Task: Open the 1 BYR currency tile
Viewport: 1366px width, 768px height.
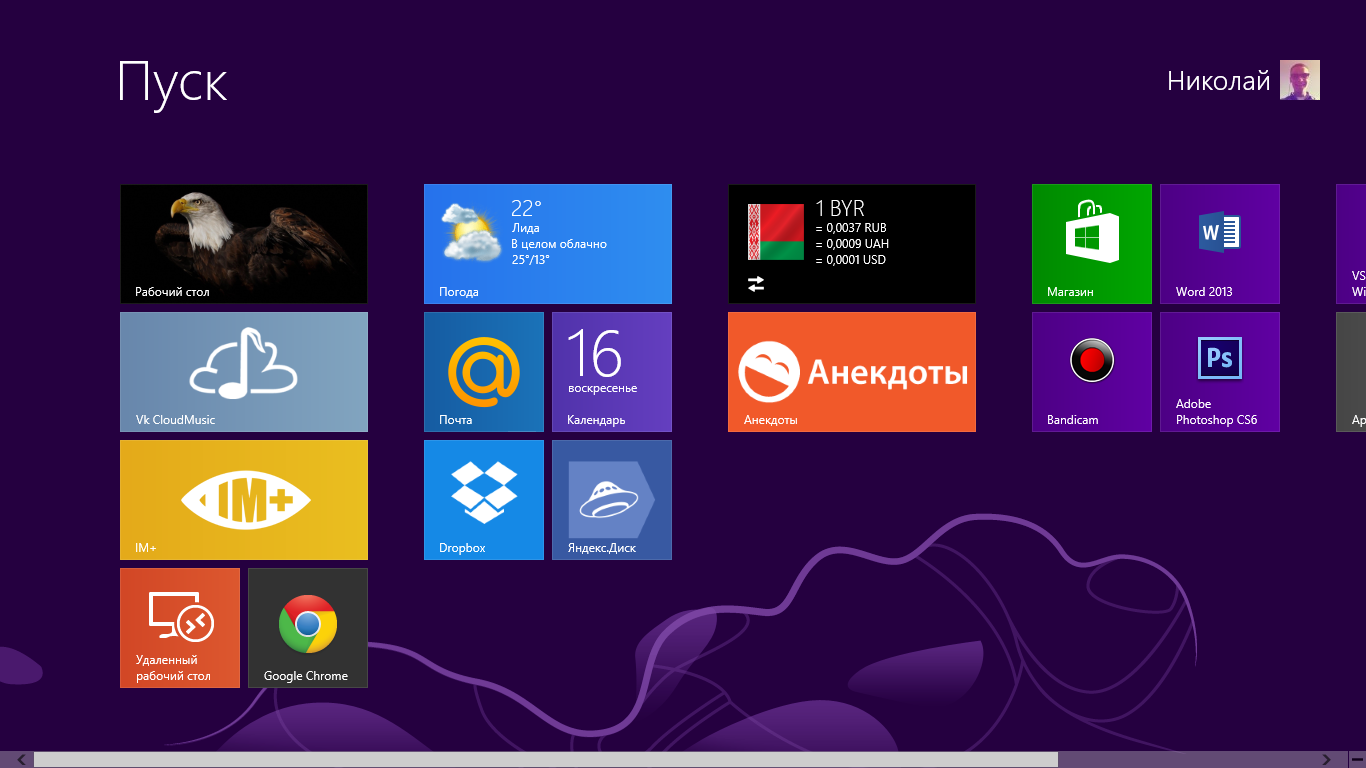Action: point(852,244)
